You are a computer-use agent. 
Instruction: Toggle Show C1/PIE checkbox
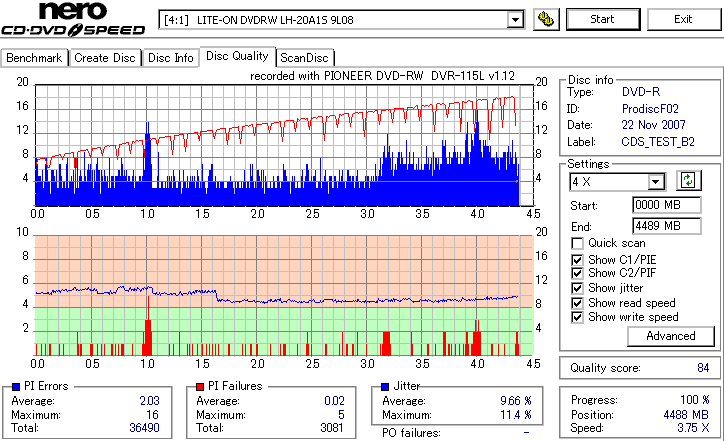point(577,260)
